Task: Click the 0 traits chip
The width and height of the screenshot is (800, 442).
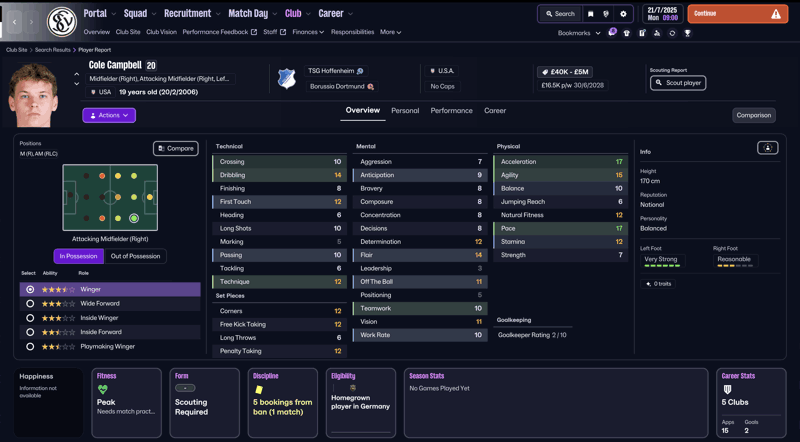Action: tap(658, 284)
